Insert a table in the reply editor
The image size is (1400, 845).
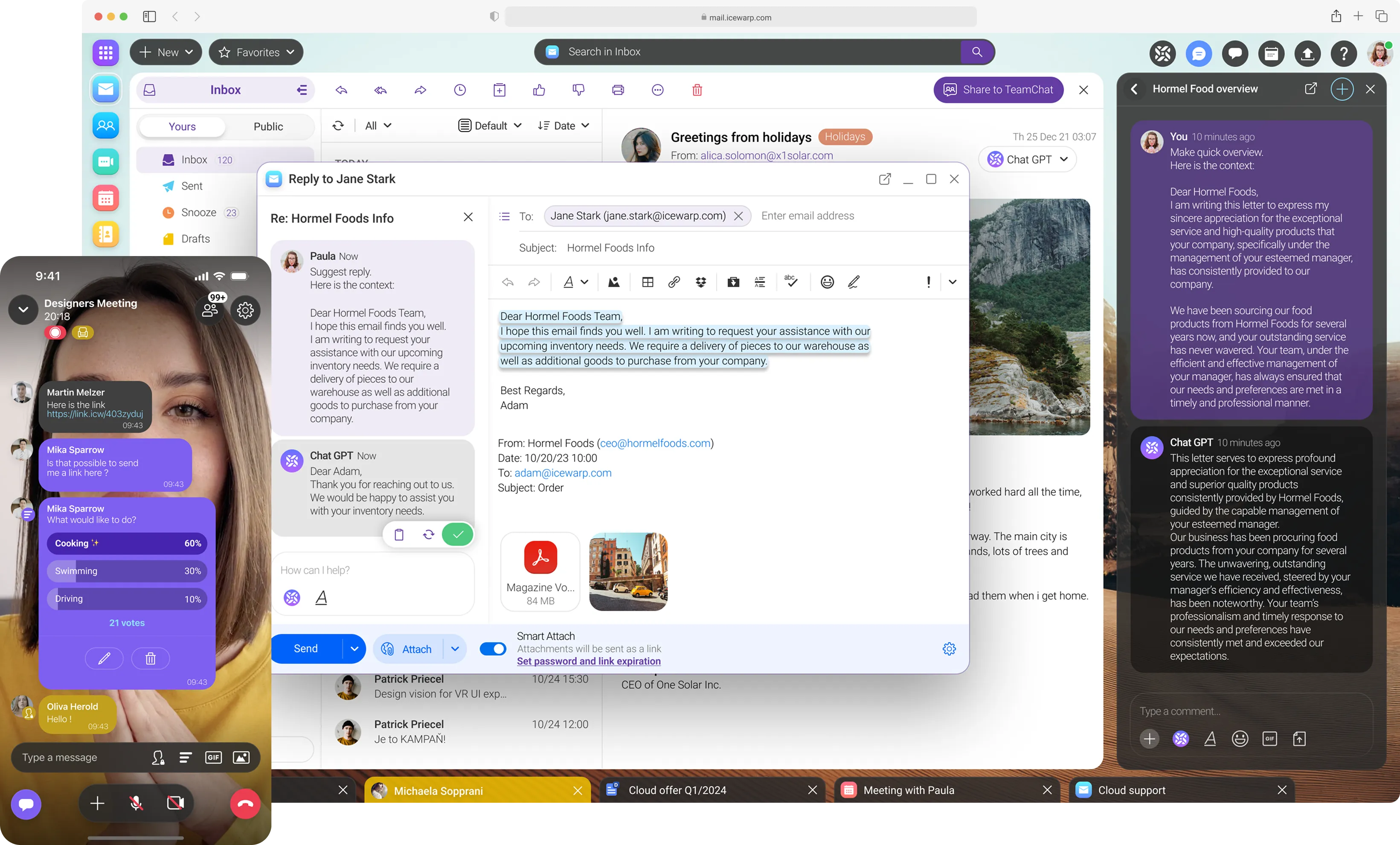pos(647,282)
